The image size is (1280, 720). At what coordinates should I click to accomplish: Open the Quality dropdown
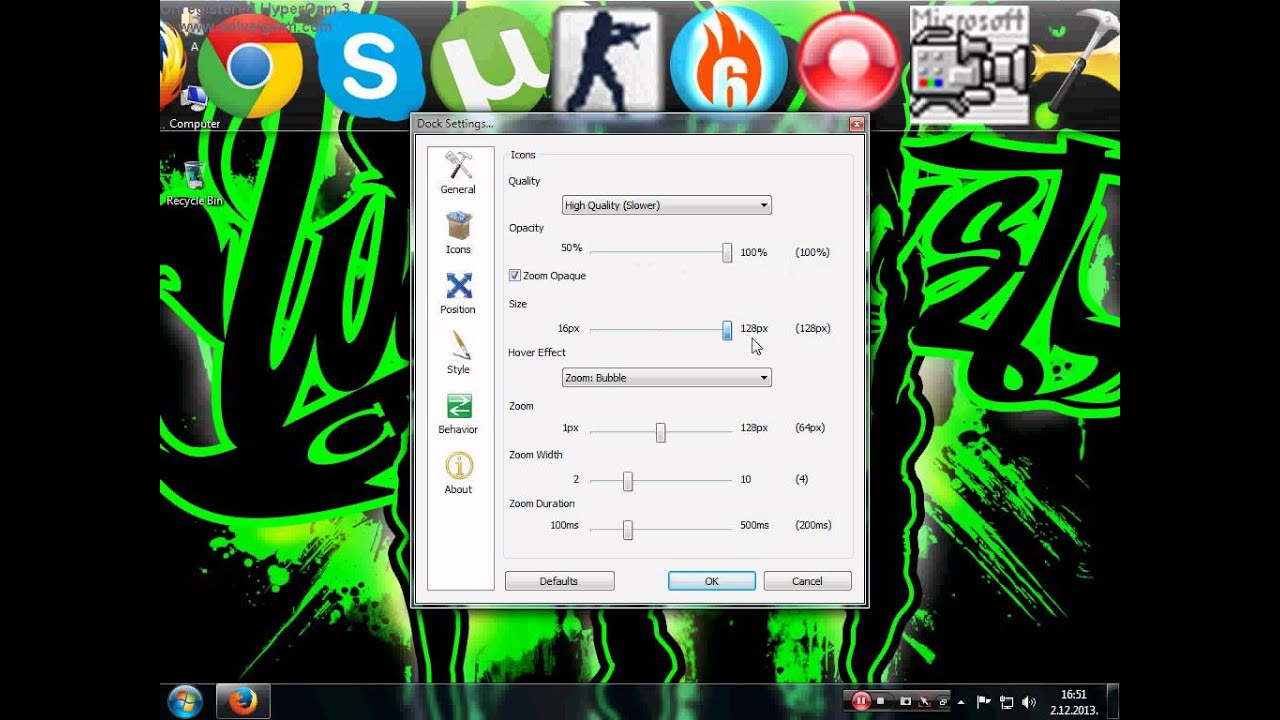[x=667, y=205]
